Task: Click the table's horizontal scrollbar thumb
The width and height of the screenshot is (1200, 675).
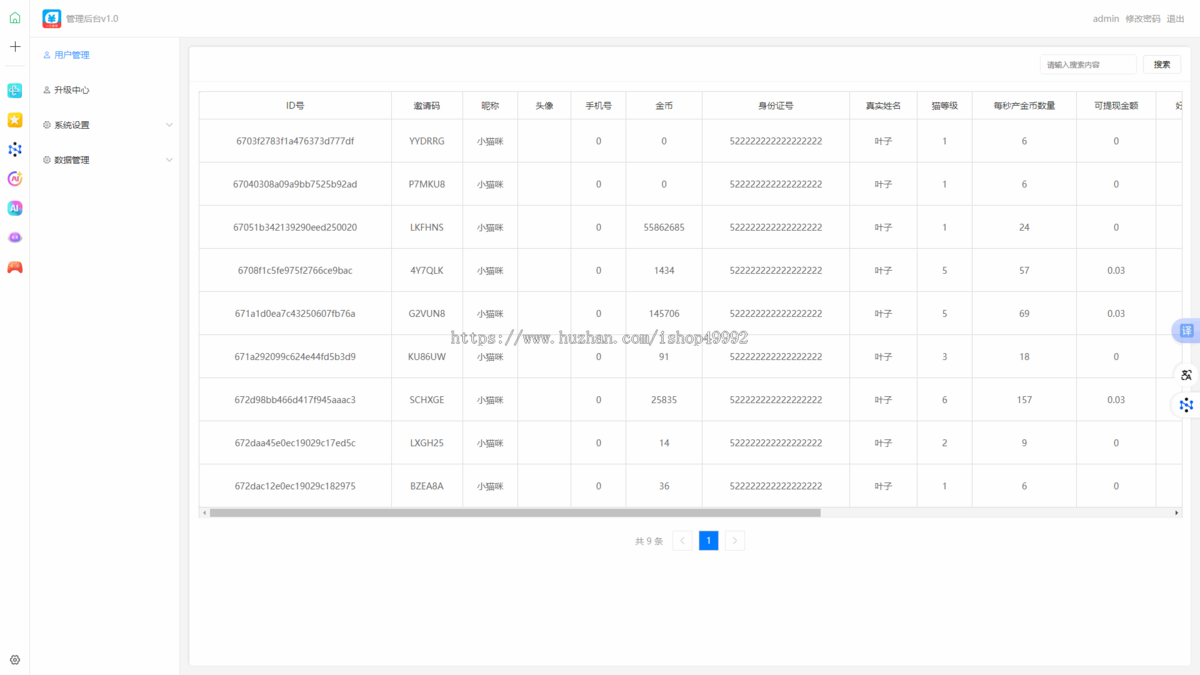Action: [x=515, y=513]
